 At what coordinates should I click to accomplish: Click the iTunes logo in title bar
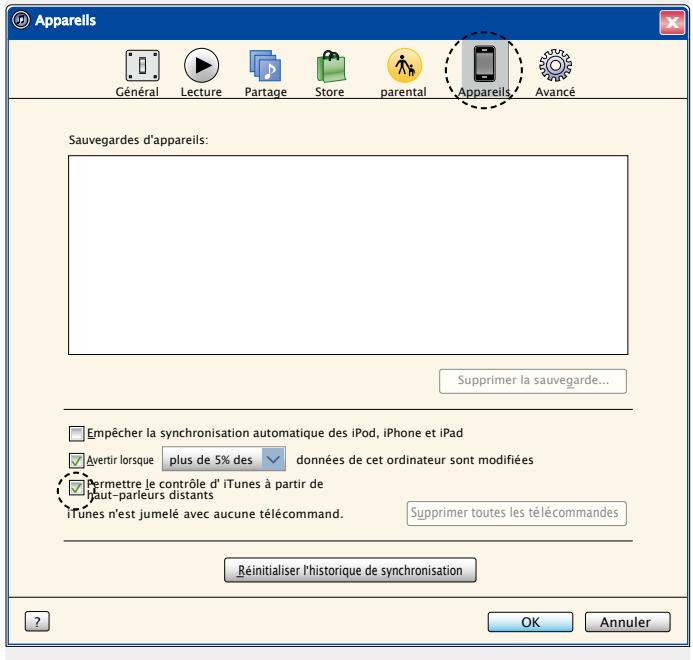21,20
